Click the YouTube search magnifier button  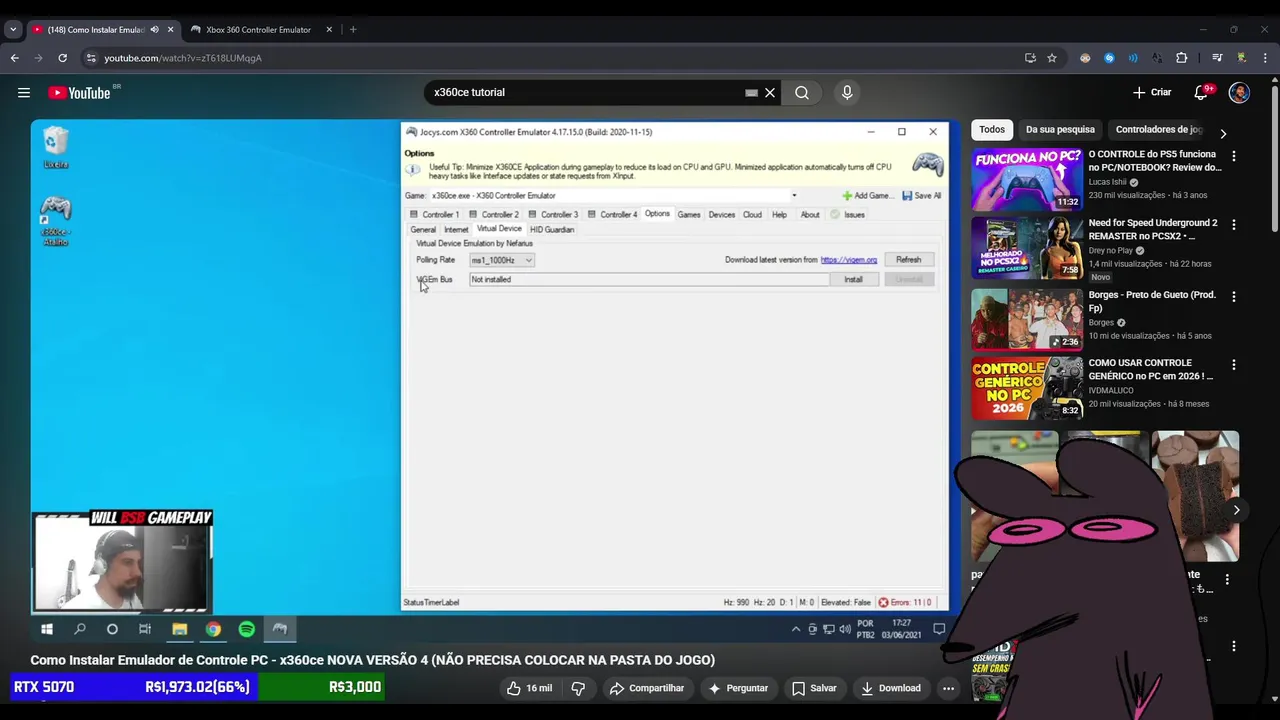point(802,93)
